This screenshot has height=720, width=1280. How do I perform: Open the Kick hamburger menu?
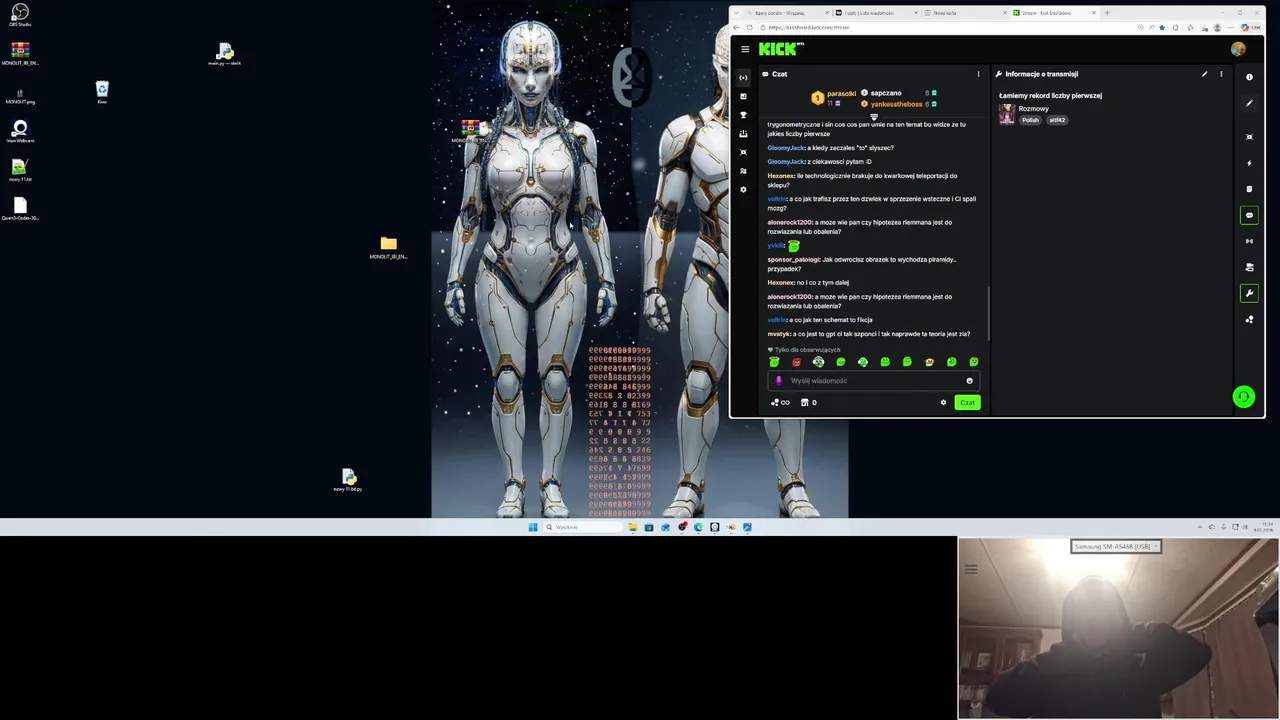click(x=745, y=49)
